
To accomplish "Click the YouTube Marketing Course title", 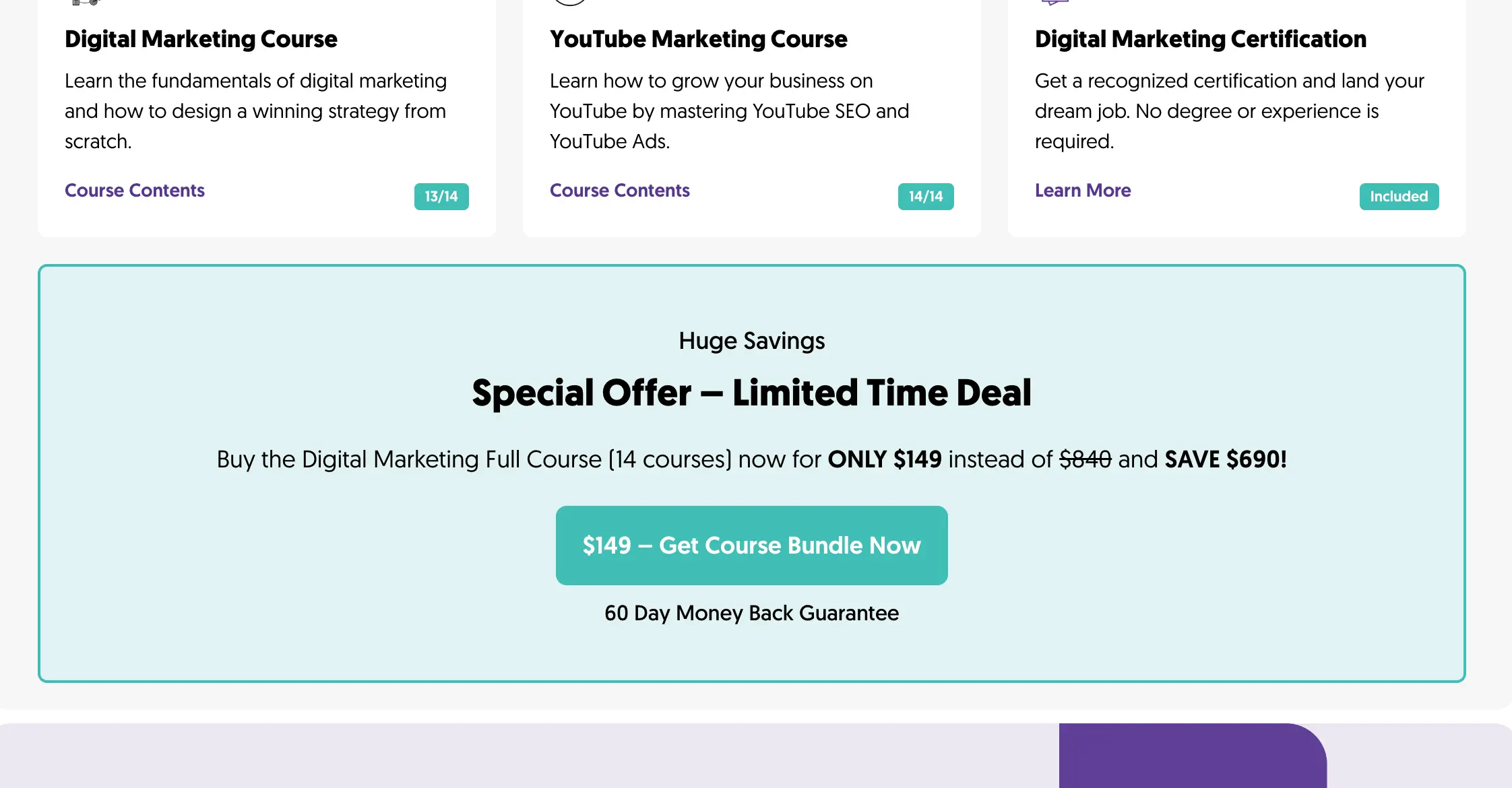I will (x=698, y=39).
